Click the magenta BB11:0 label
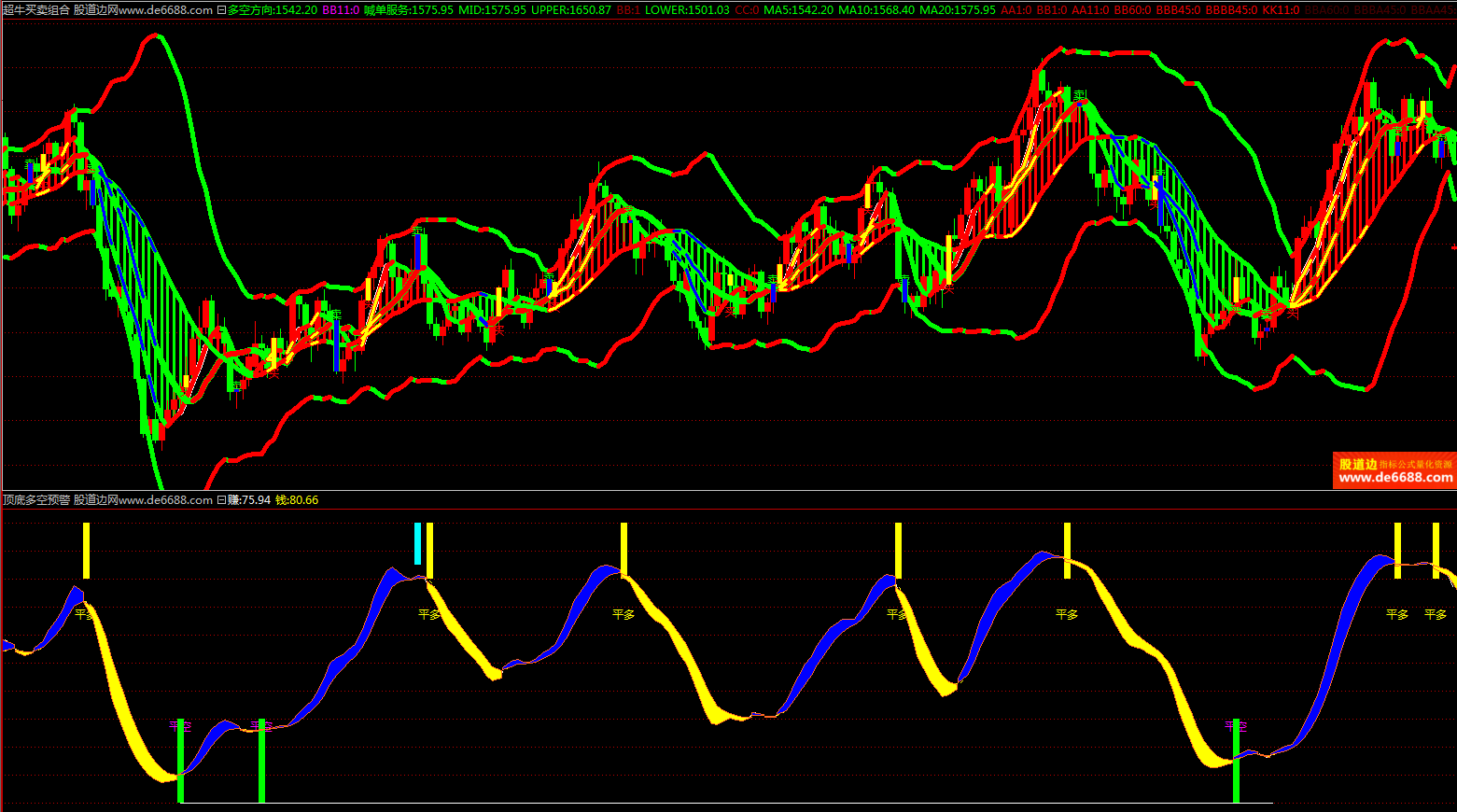 click(x=341, y=10)
